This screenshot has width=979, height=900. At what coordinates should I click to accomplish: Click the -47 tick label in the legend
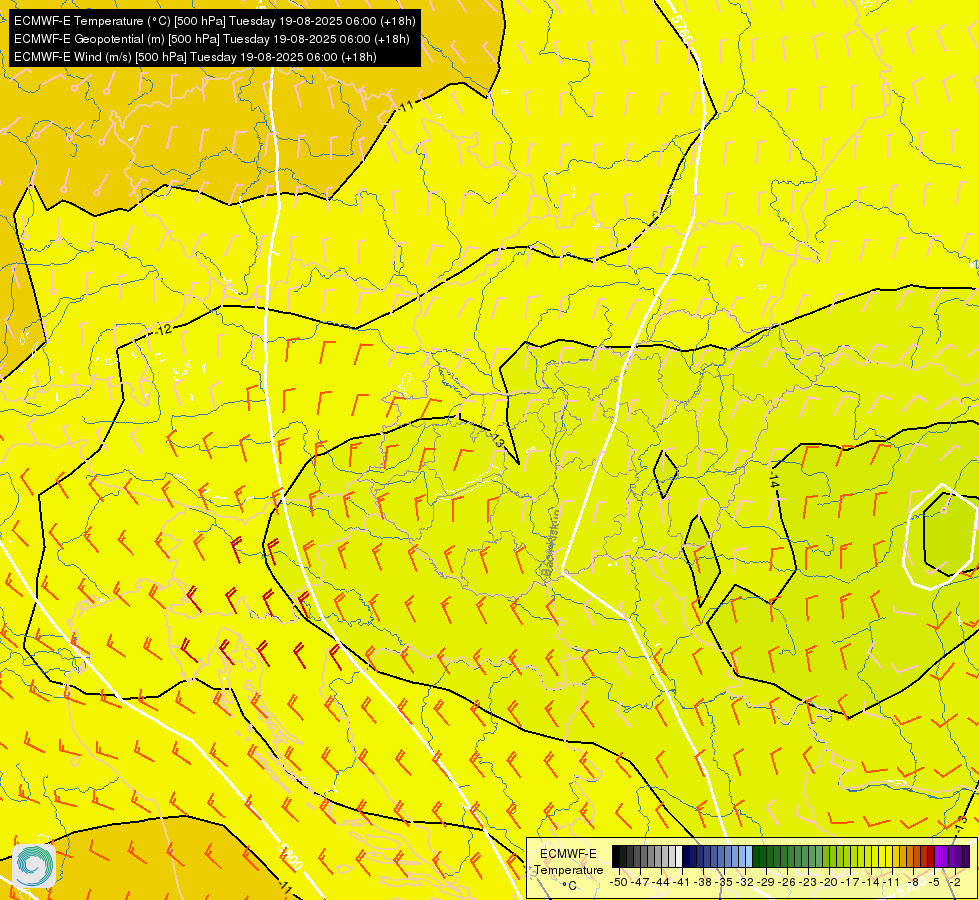[640, 883]
